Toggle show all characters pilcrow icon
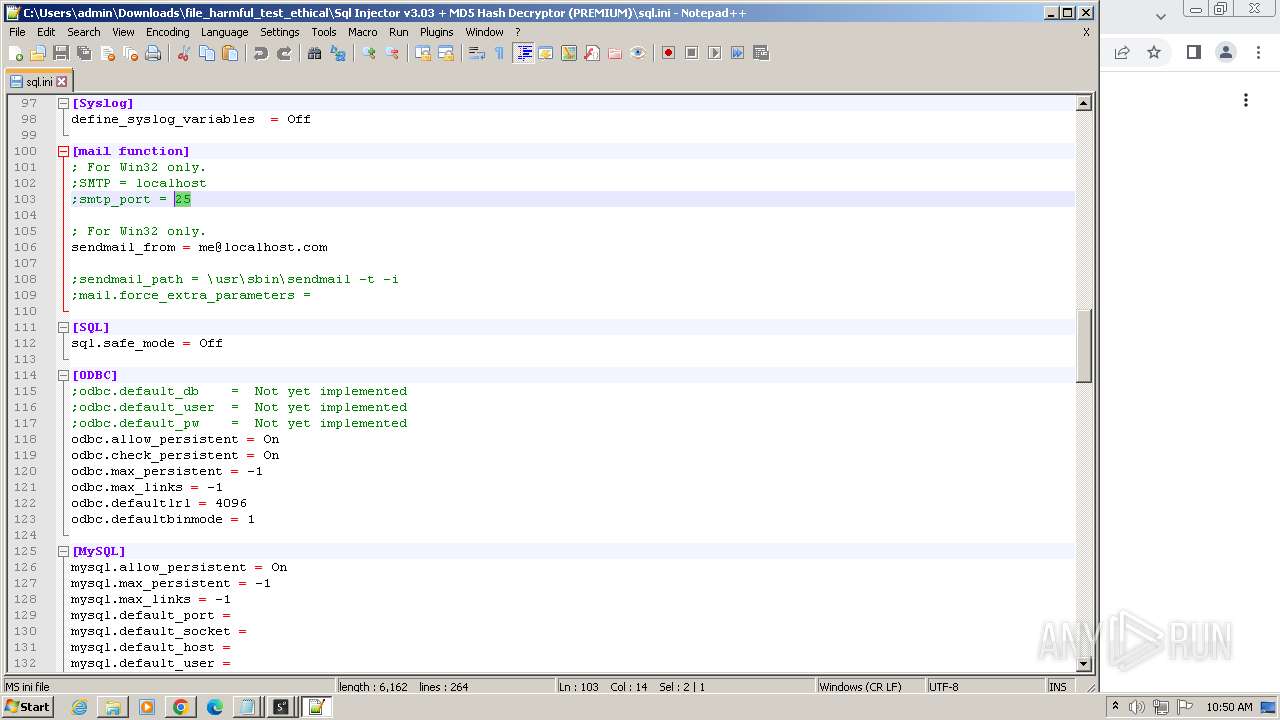The image size is (1280, 720). pos(499,53)
